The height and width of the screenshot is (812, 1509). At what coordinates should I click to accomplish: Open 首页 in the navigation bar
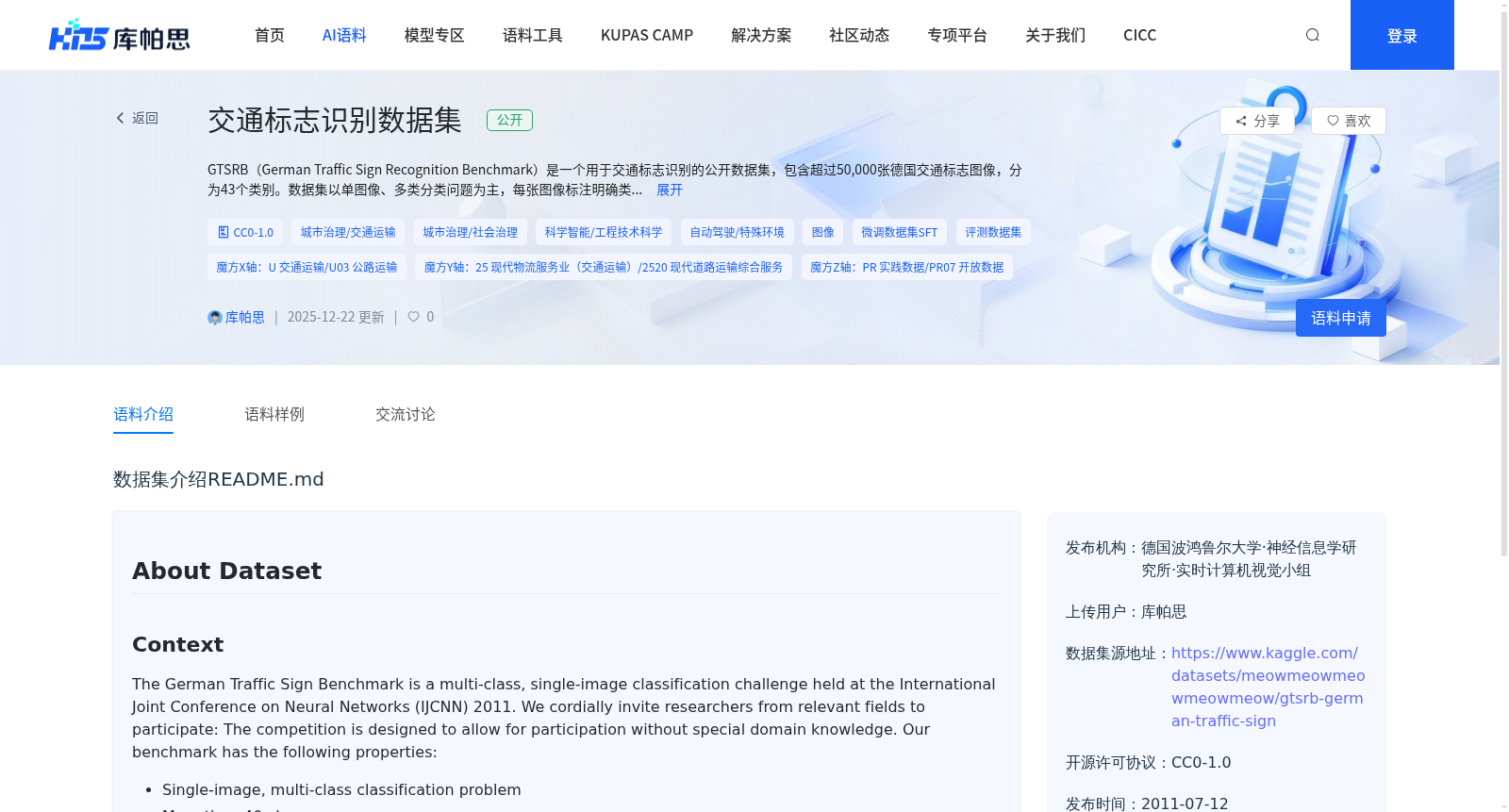click(x=270, y=35)
